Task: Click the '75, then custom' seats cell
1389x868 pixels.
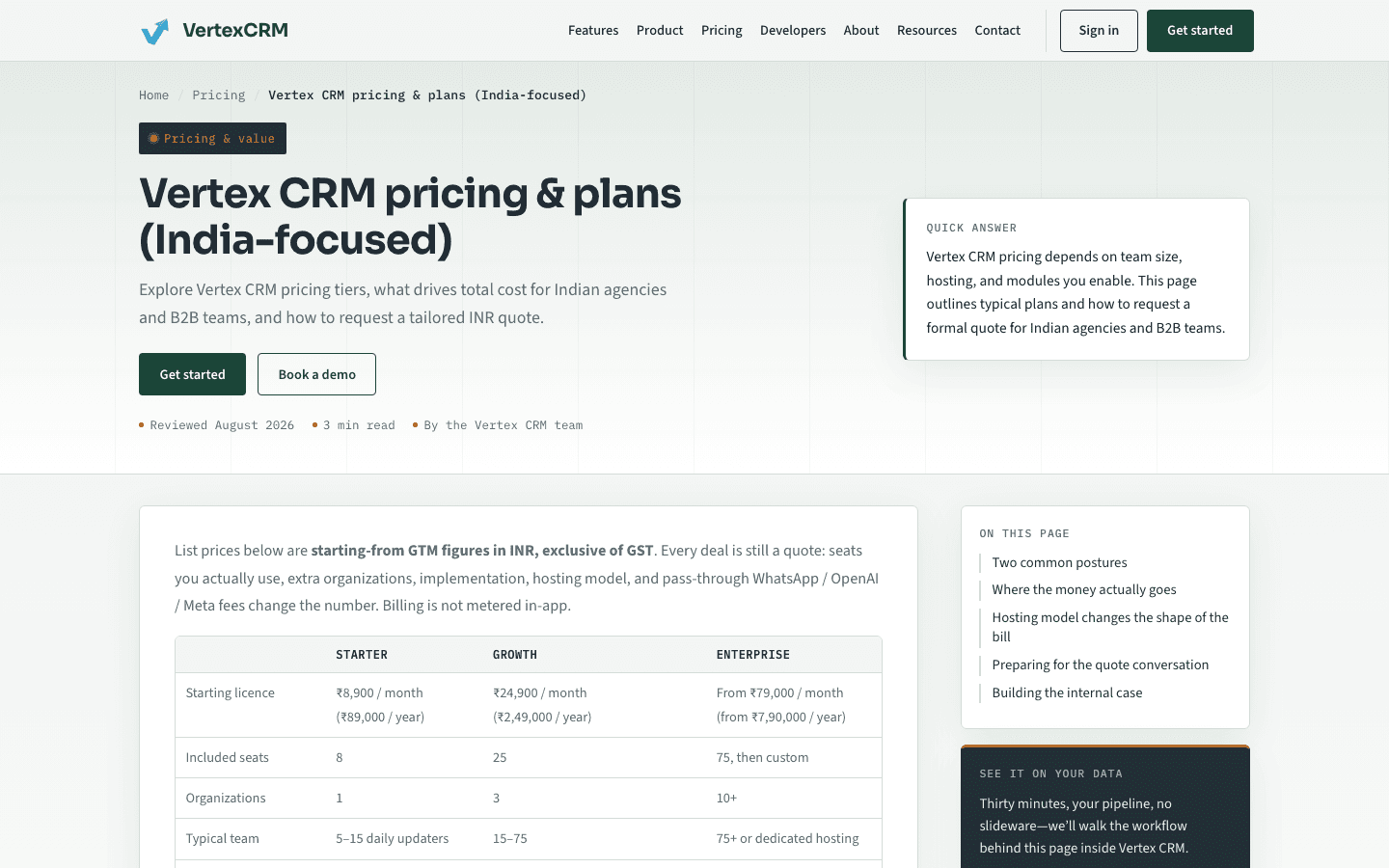Action: 762,757
